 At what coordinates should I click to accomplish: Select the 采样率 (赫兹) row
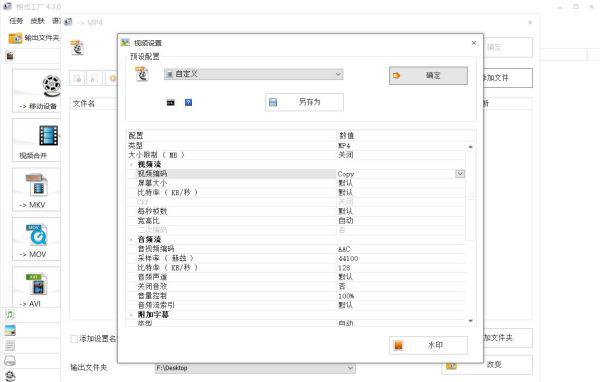(x=296, y=258)
